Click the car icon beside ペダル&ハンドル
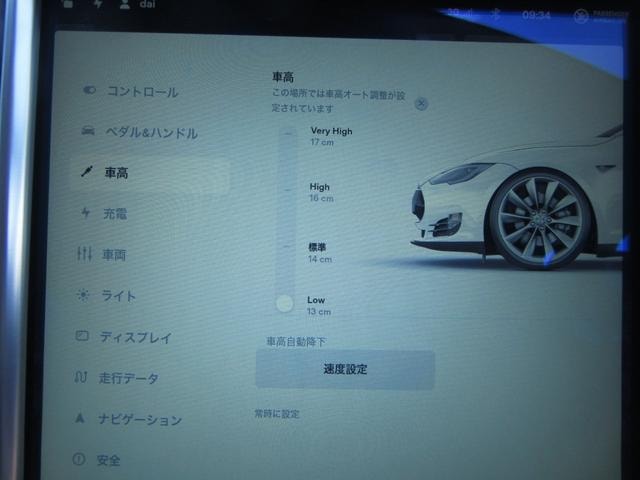The image size is (640, 480). coord(88,131)
